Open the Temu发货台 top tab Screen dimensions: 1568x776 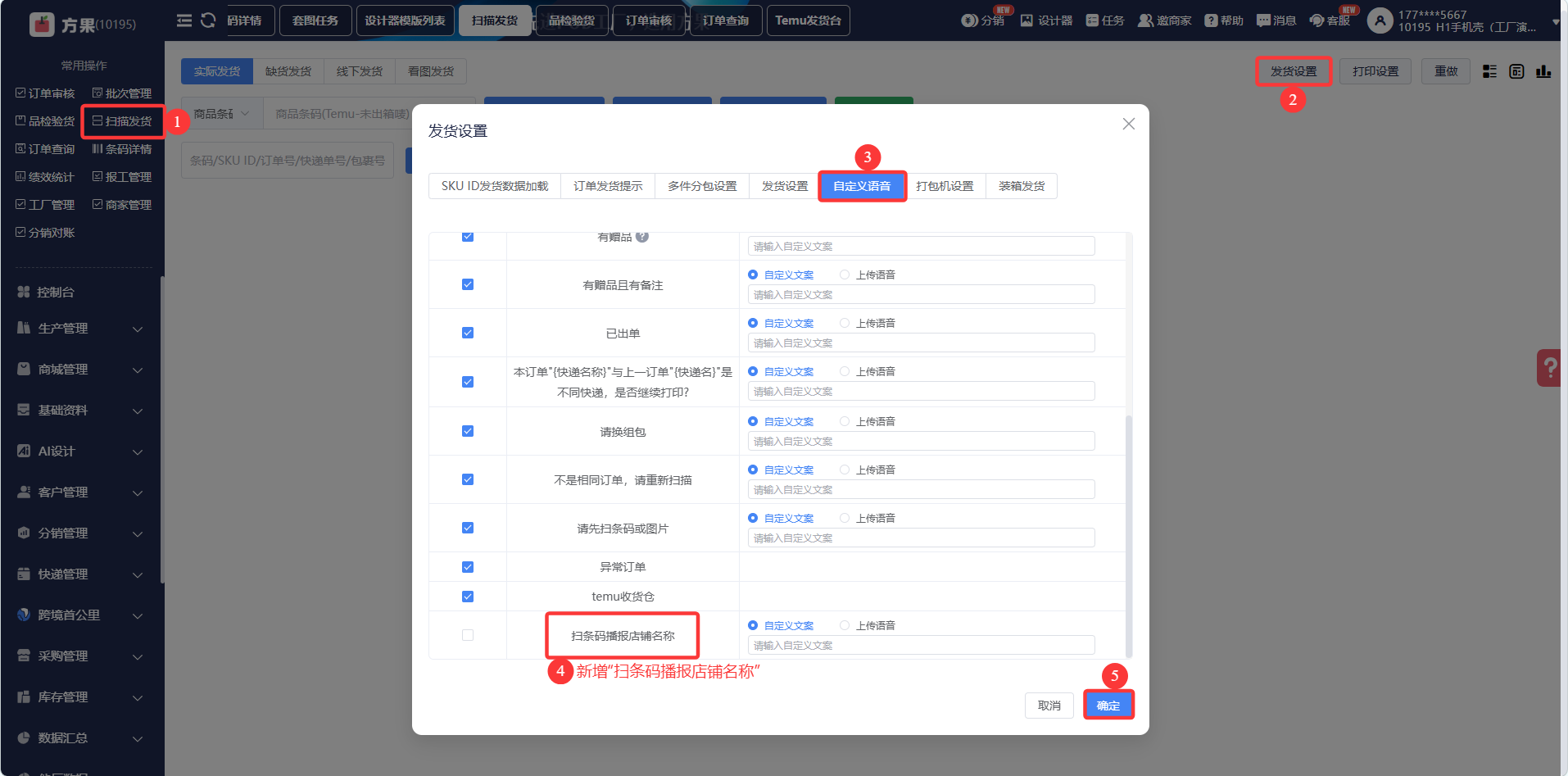pyautogui.click(x=808, y=20)
